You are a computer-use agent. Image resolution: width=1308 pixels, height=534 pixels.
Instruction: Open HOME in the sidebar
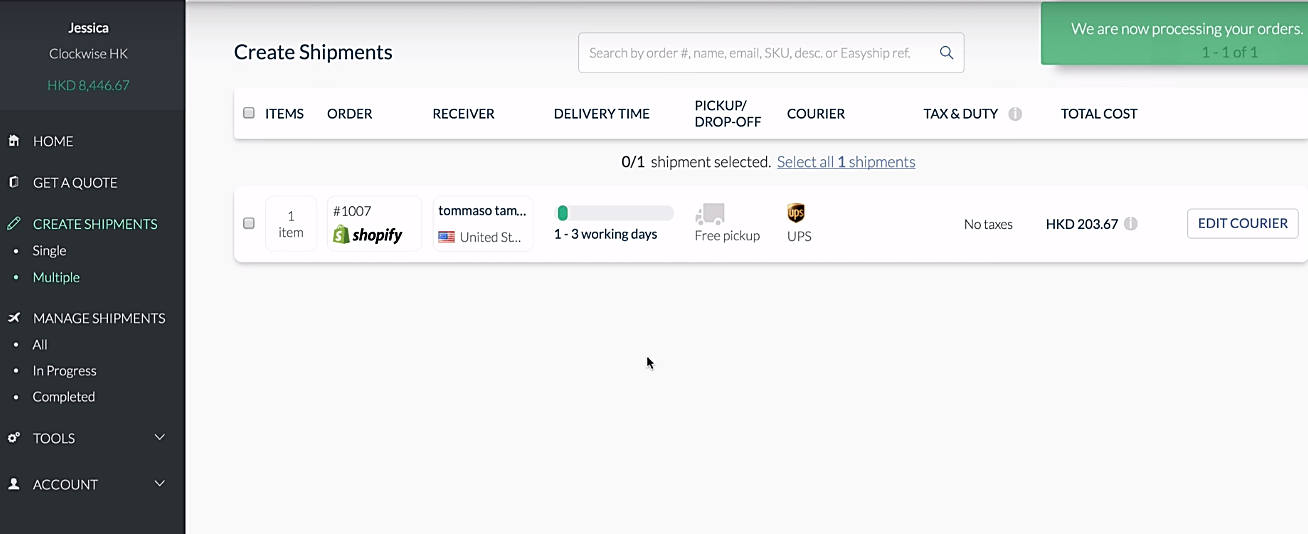coord(53,141)
